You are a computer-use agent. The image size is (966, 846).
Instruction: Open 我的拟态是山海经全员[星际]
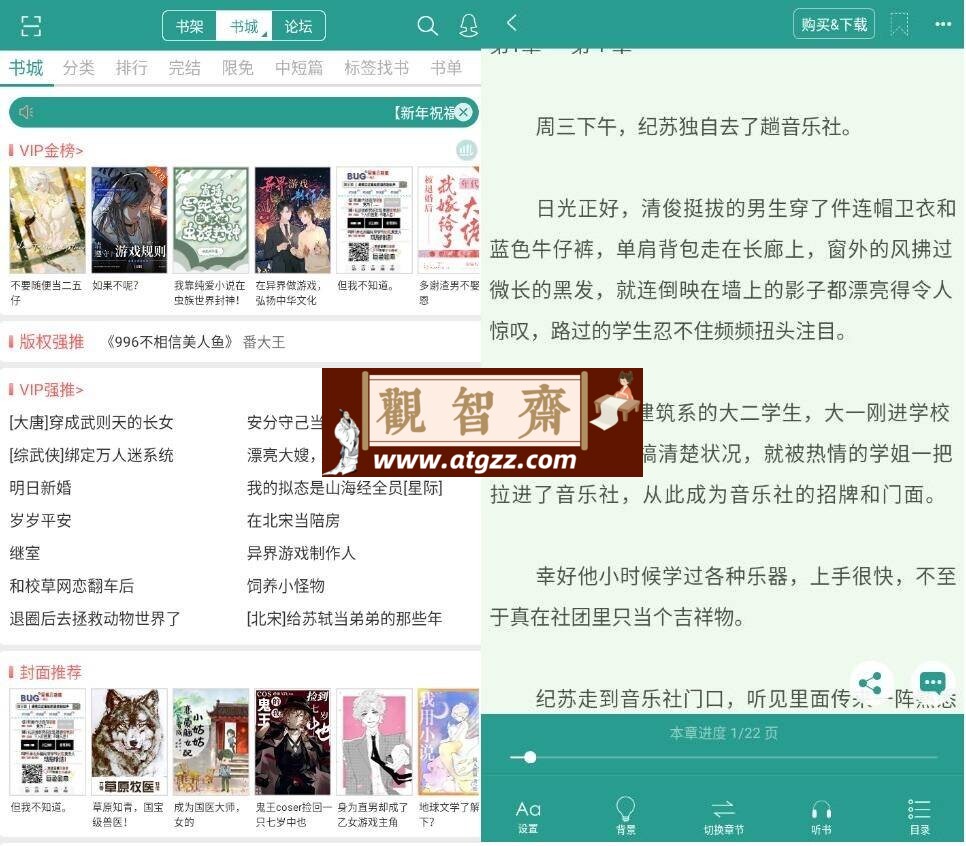coord(344,487)
